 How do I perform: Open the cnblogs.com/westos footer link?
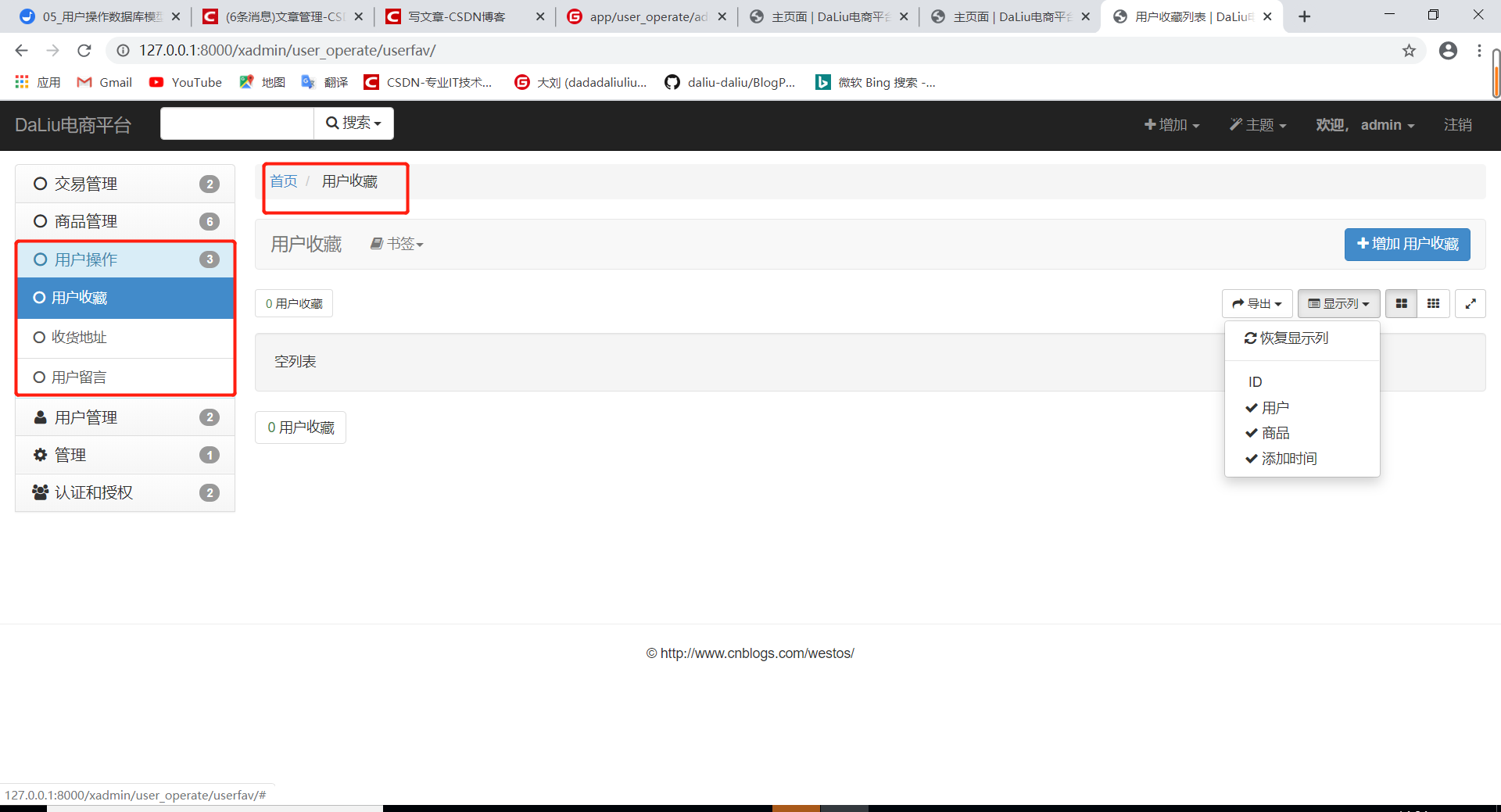(757, 653)
